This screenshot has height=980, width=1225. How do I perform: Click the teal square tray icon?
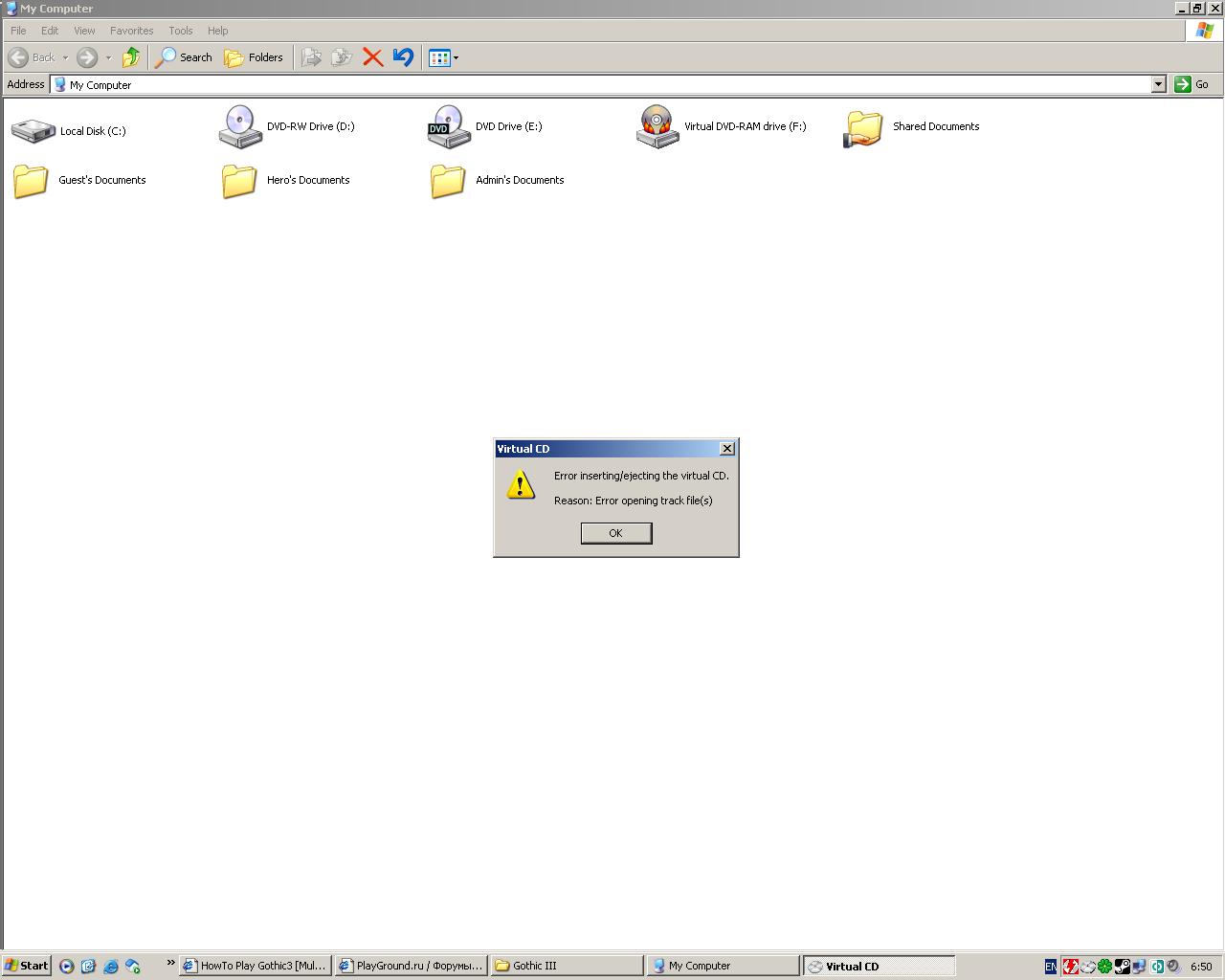pos(1156,967)
